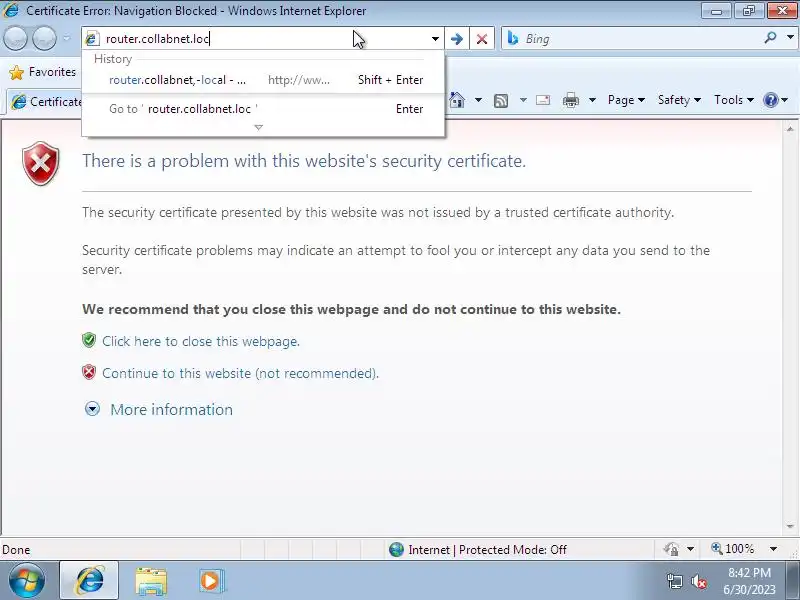Click the Go arrow button

point(457,39)
